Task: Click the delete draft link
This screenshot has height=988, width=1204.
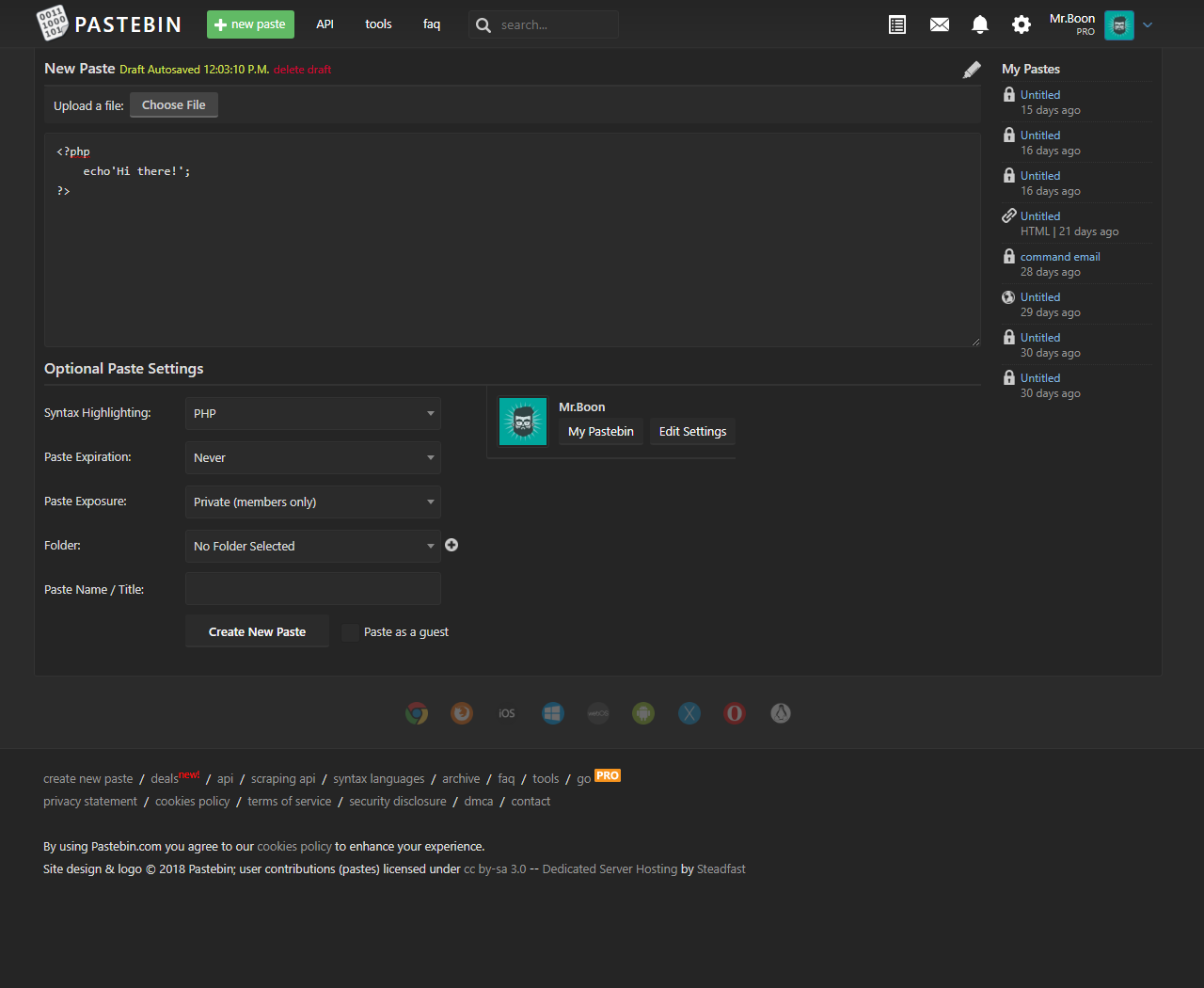Action: pos(302,70)
